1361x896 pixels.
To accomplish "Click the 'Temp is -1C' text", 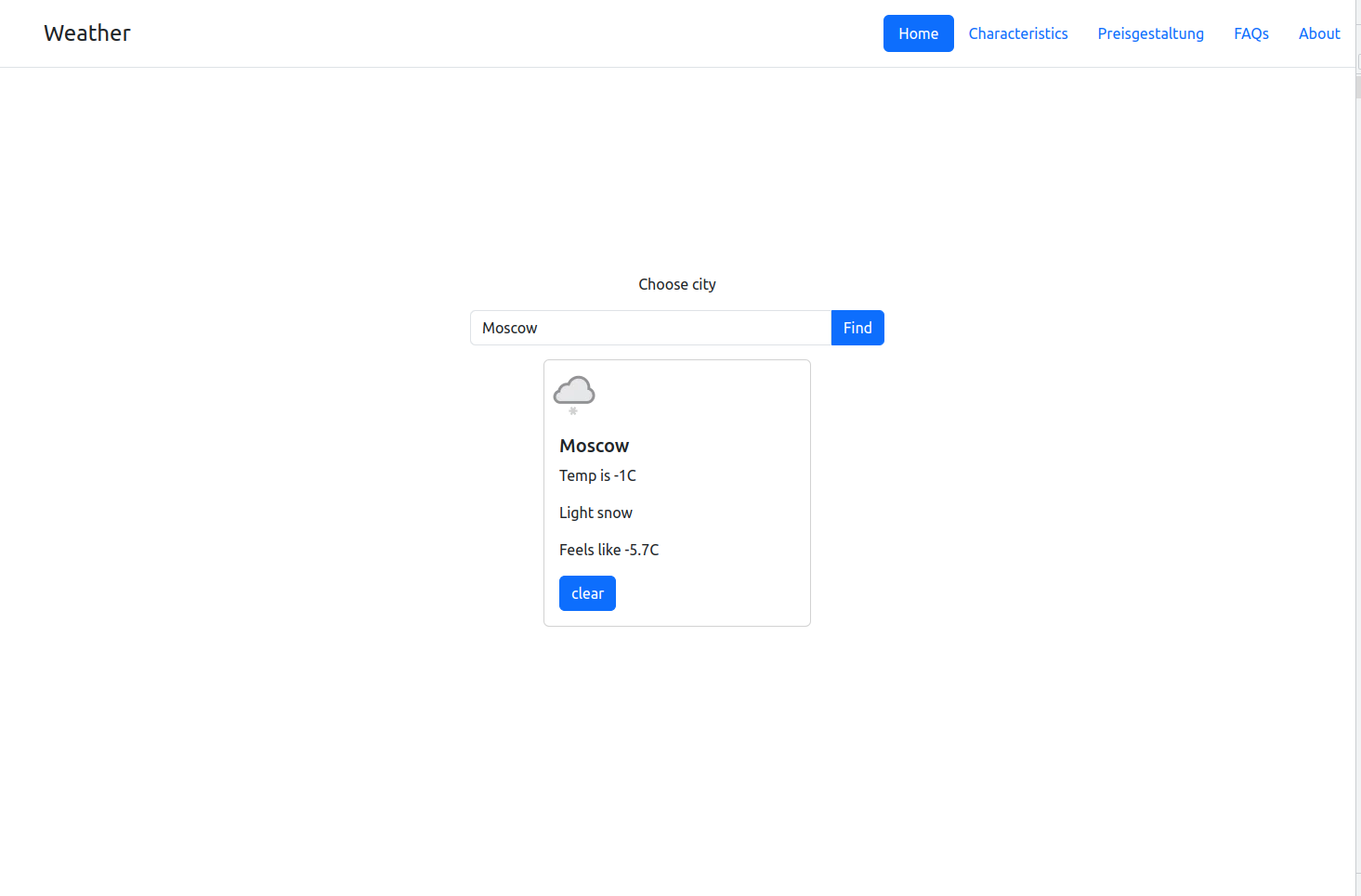I will [597, 475].
